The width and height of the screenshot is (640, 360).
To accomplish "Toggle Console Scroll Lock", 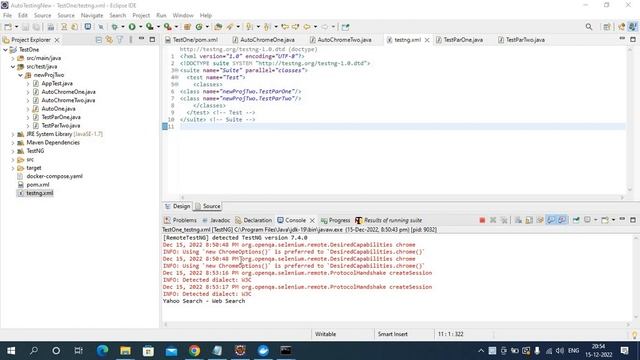I will (529, 220).
